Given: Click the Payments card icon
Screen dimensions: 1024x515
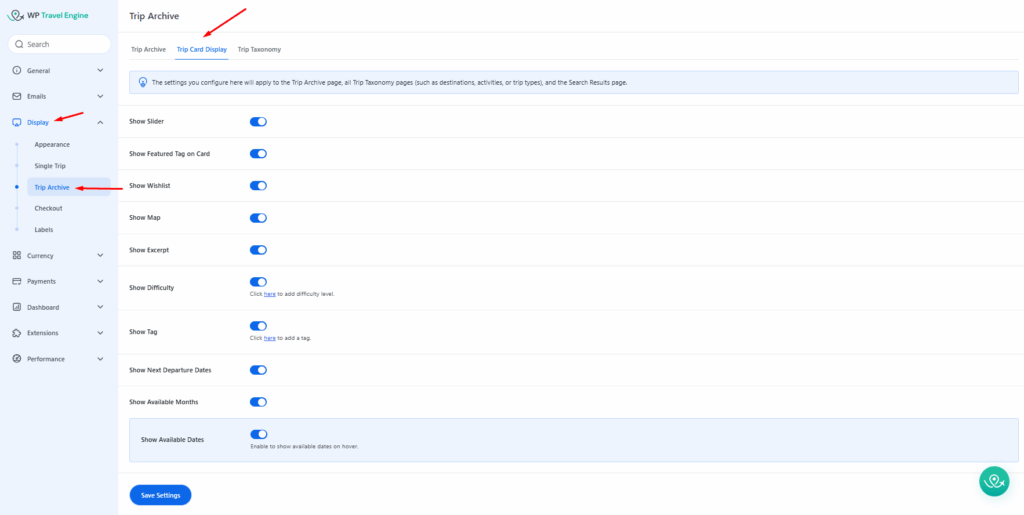Looking at the screenshot, I should [17, 282].
